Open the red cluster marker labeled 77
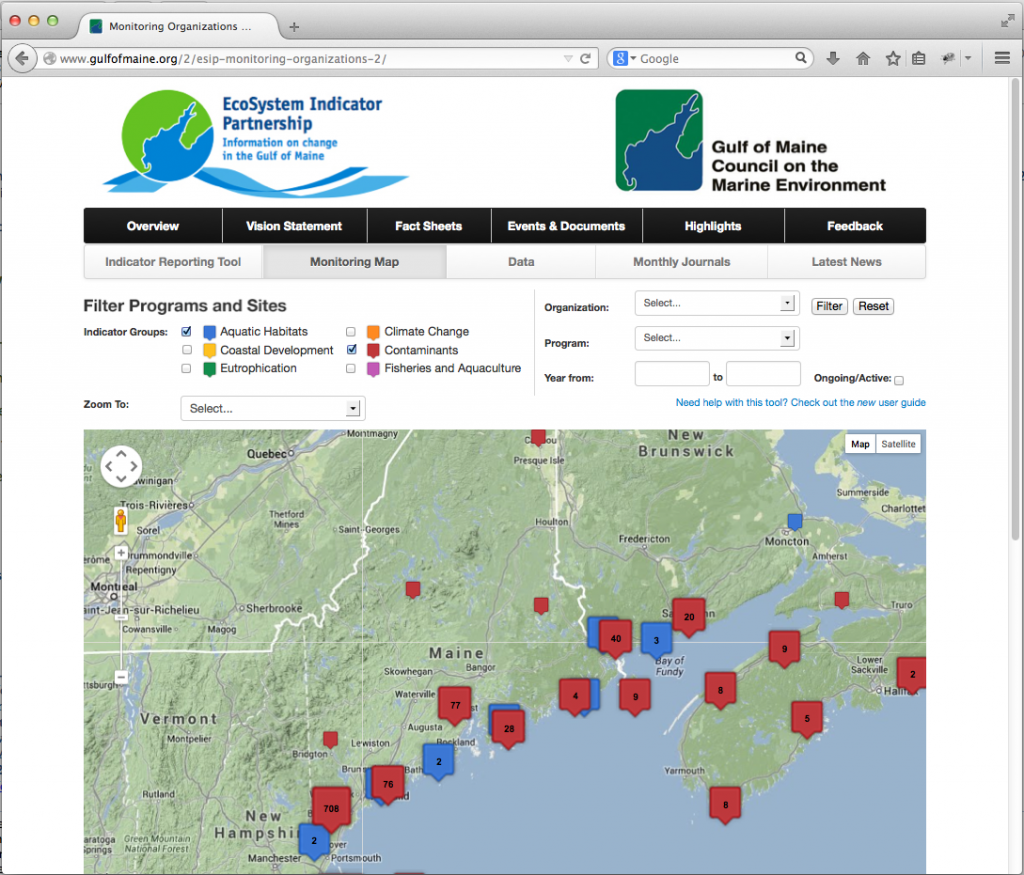1024x875 pixels. point(455,705)
